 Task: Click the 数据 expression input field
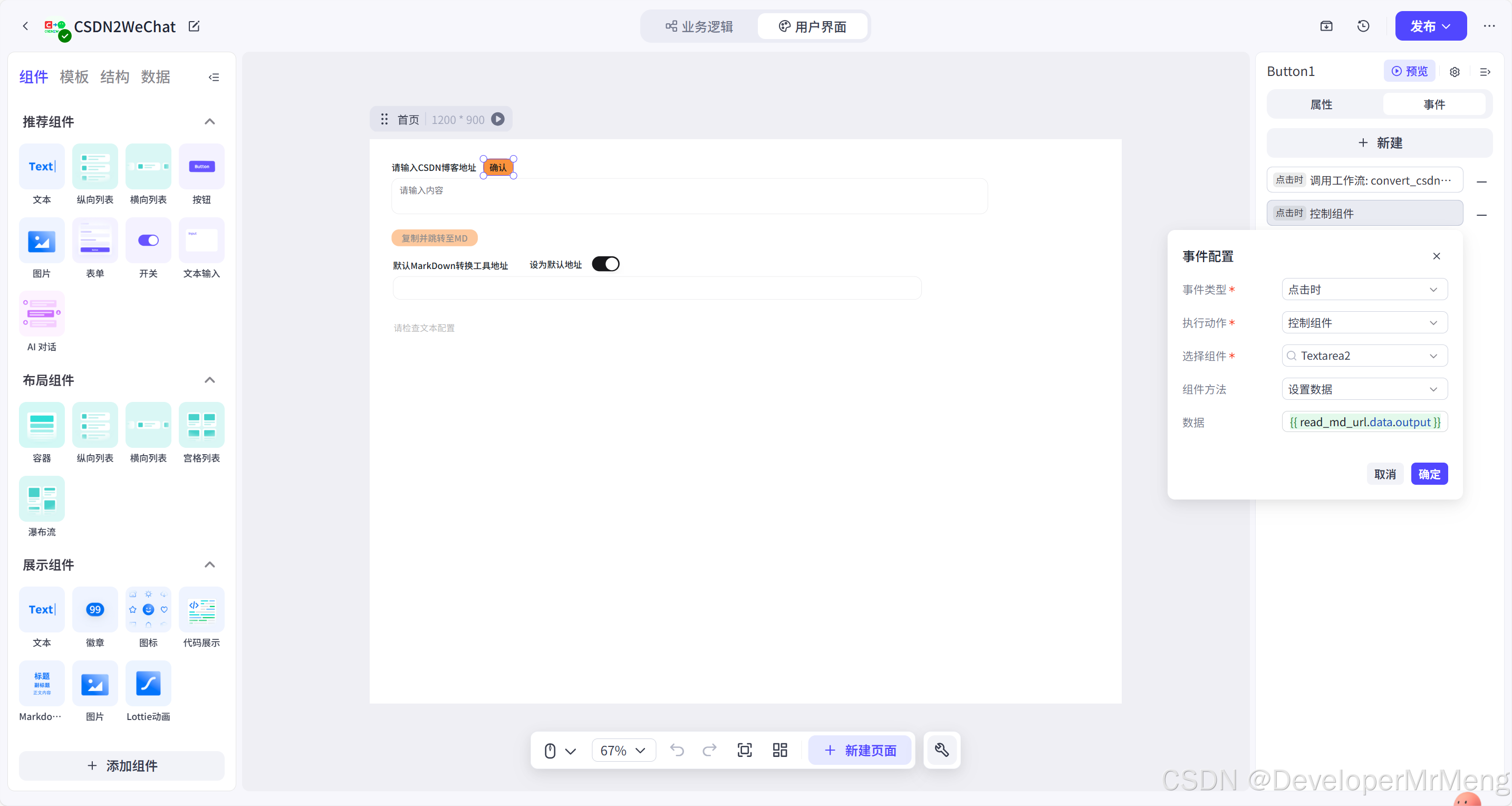[x=1364, y=422]
